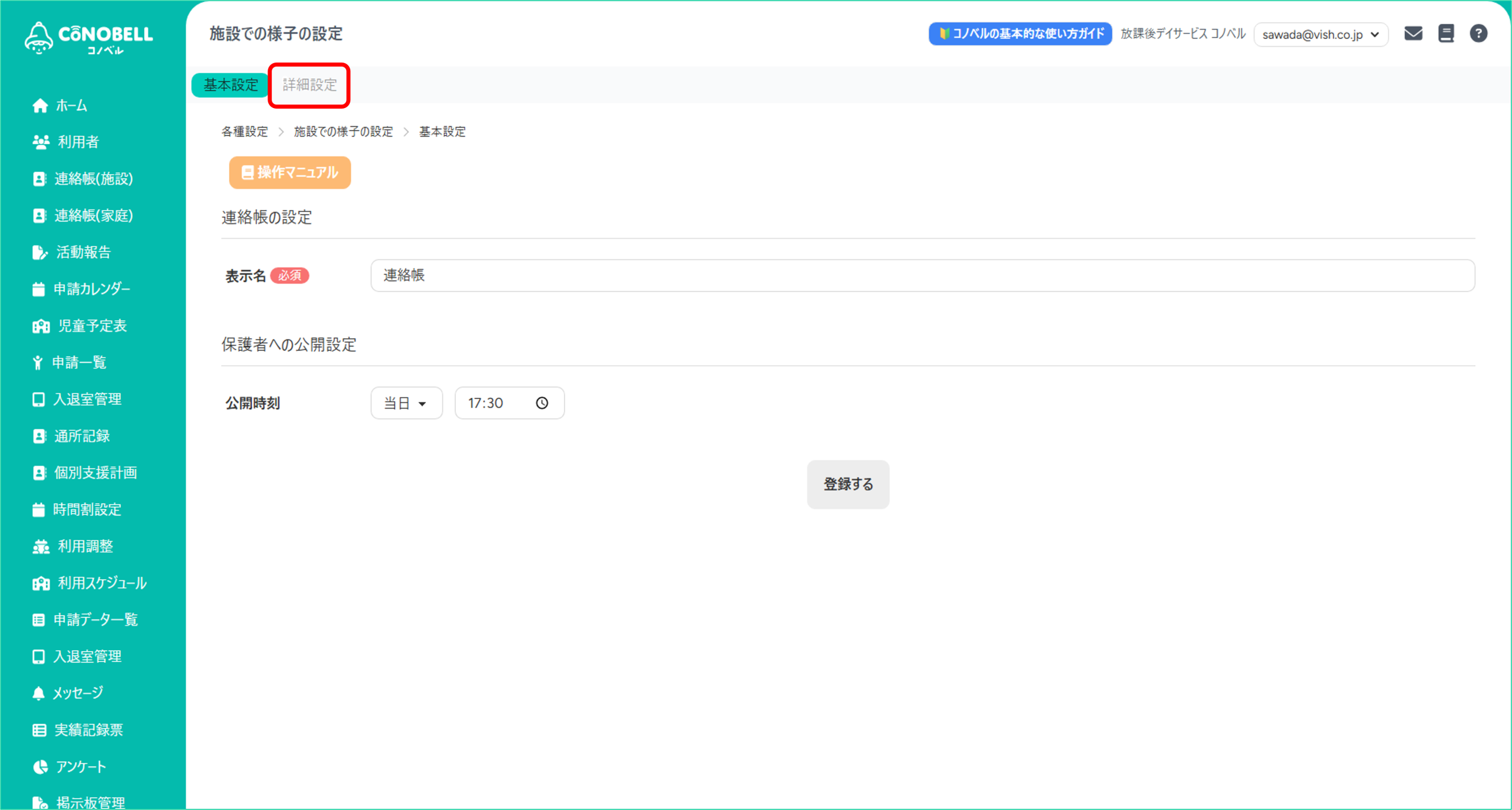Expand the 当日 day dropdown
This screenshot has width=1512, height=810.
[406, 403]
